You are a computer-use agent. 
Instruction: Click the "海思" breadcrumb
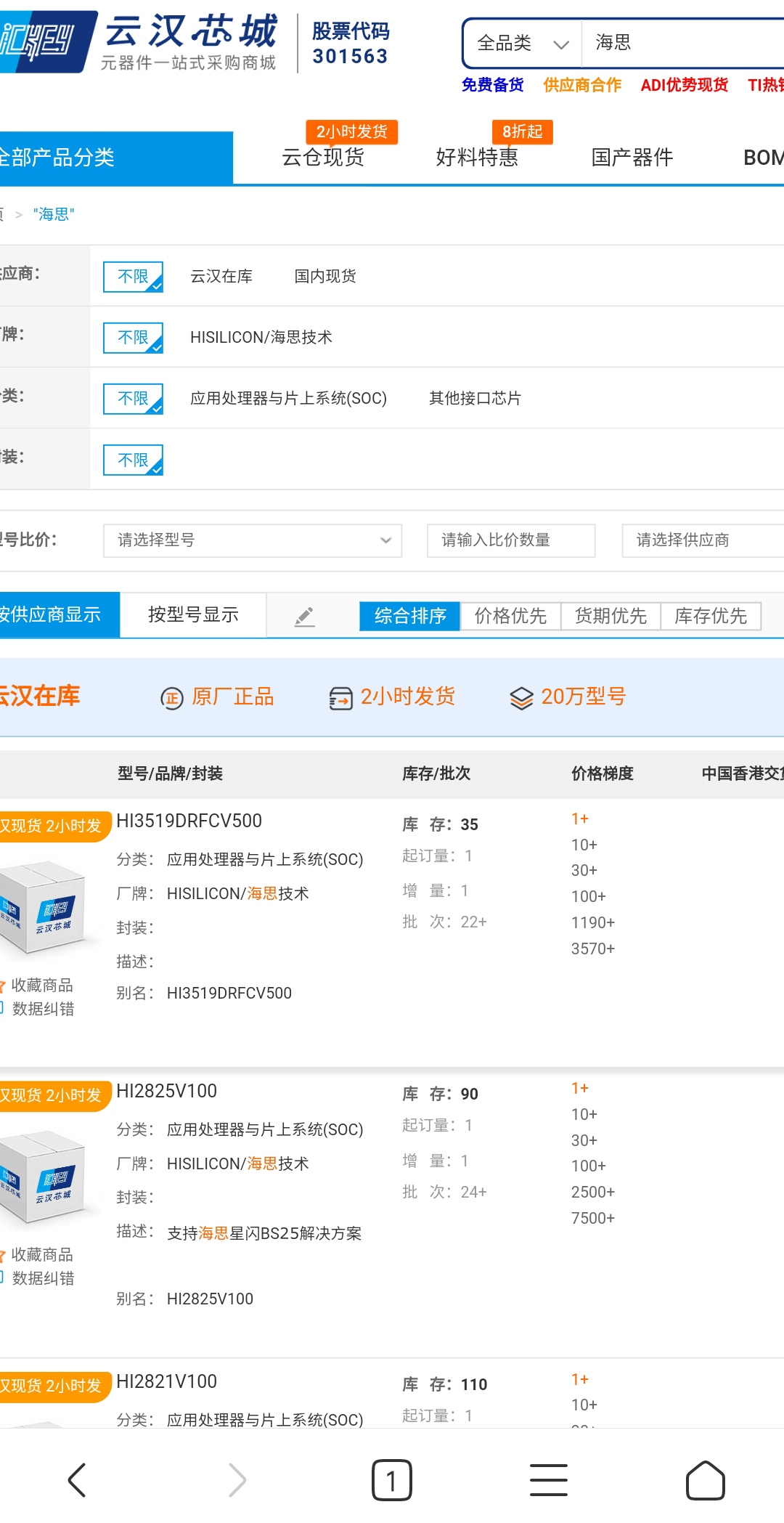(54, 214)
